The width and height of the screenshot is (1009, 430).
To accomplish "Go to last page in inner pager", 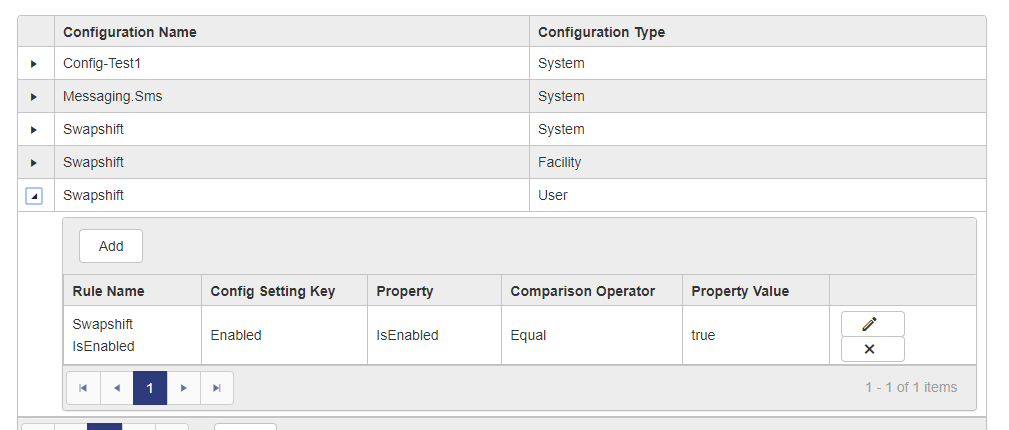I will [217, 388].
